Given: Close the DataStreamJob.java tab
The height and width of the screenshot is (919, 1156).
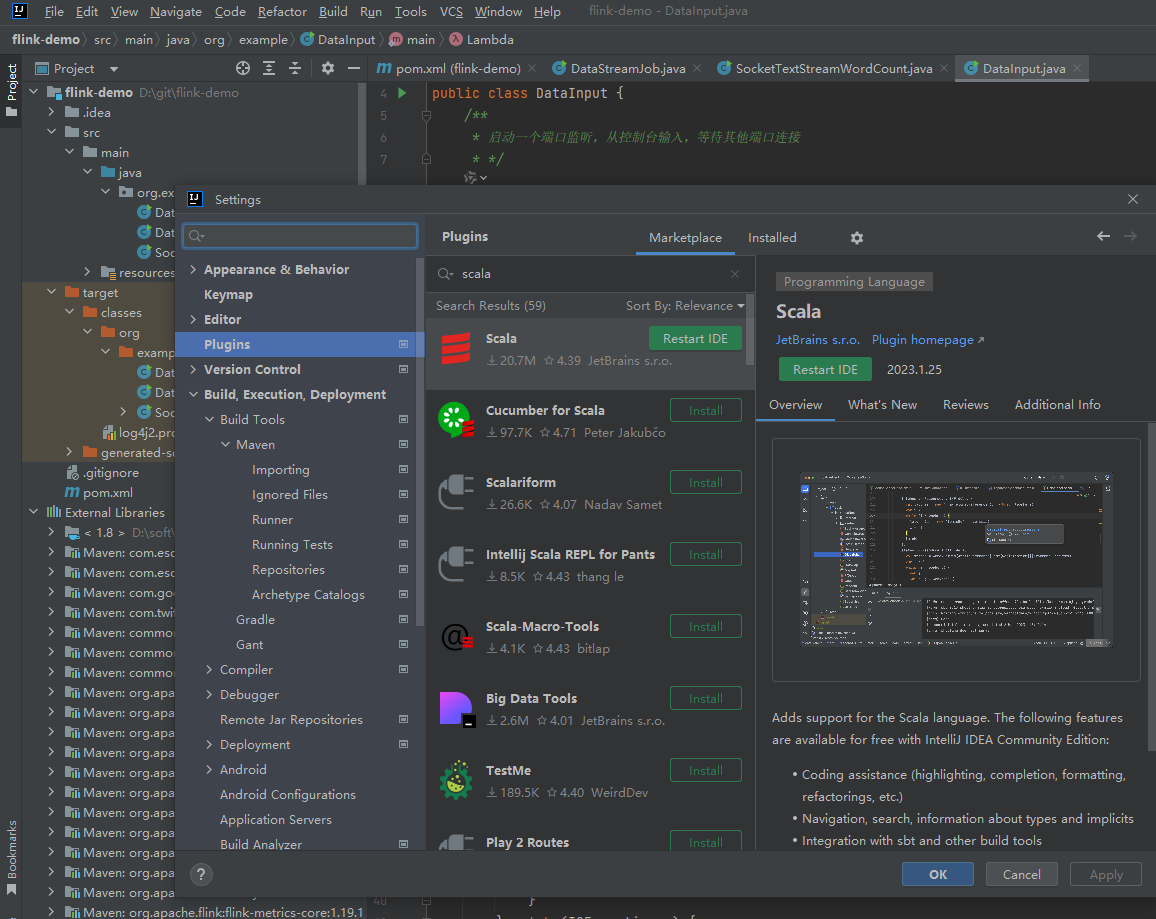Looking at the screenshot, I should (x=697, y=69).
